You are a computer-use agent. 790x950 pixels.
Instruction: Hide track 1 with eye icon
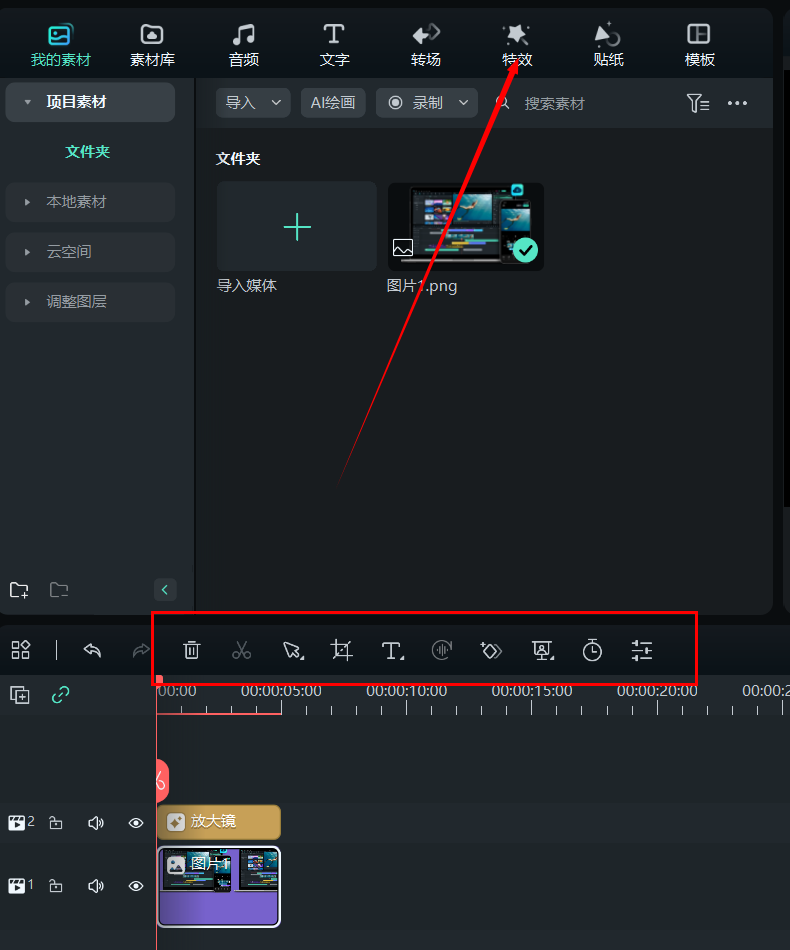coord(136,886)
